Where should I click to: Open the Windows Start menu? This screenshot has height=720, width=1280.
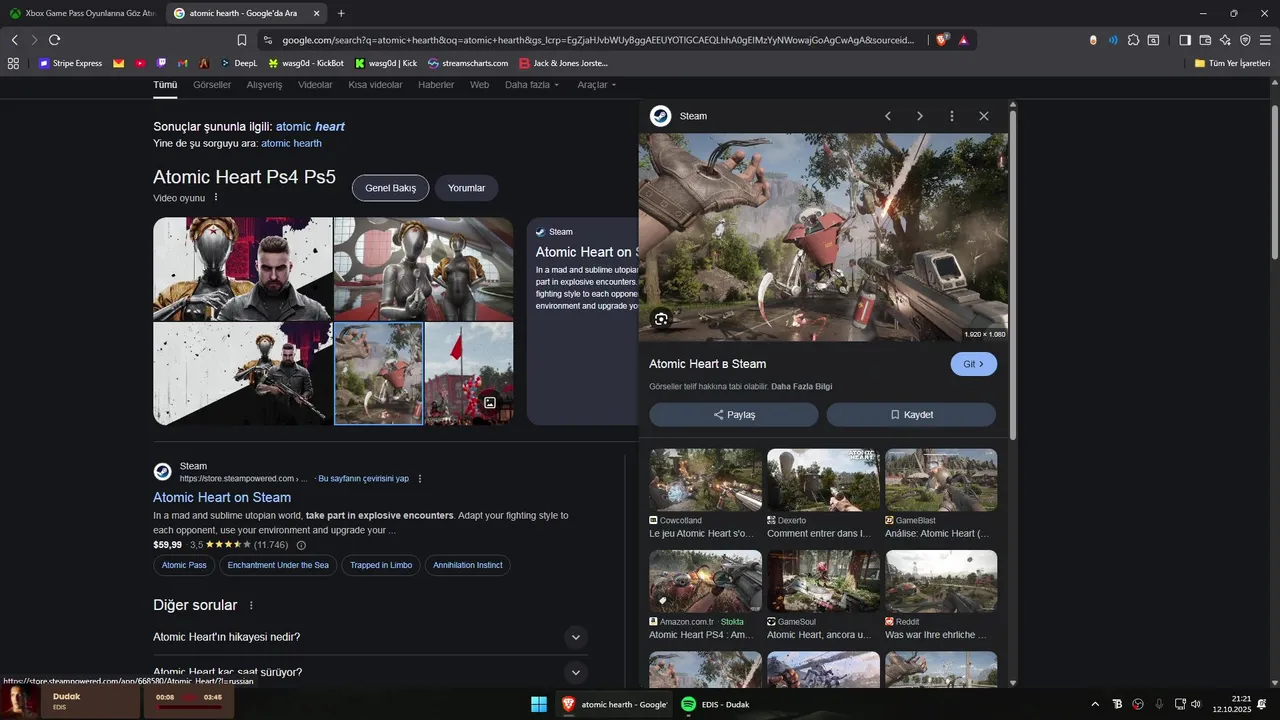pyautogui.click(x=538, y=704)
